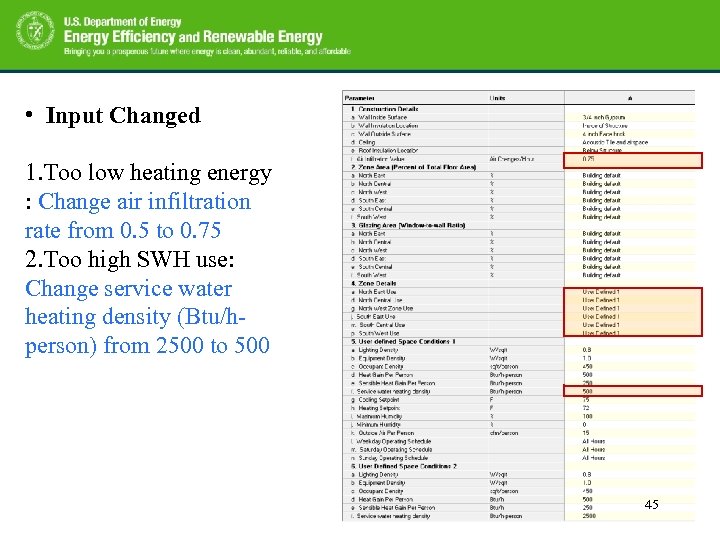720x540 pixels.
Task: Click the '1.Too low heating energy' line
Action: coord(148,173)
